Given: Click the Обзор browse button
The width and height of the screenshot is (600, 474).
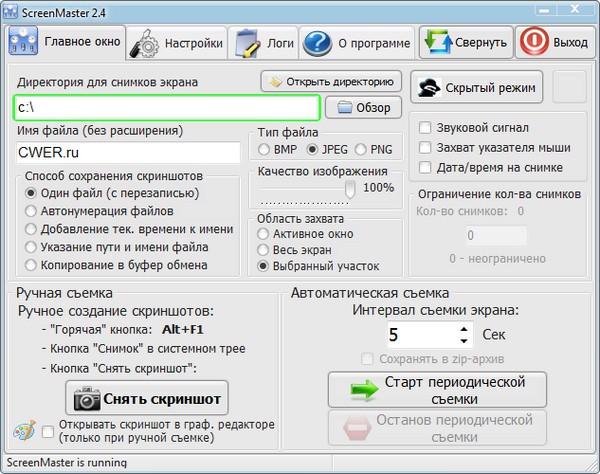Looking at the screenshot, I should coord(364,108).
